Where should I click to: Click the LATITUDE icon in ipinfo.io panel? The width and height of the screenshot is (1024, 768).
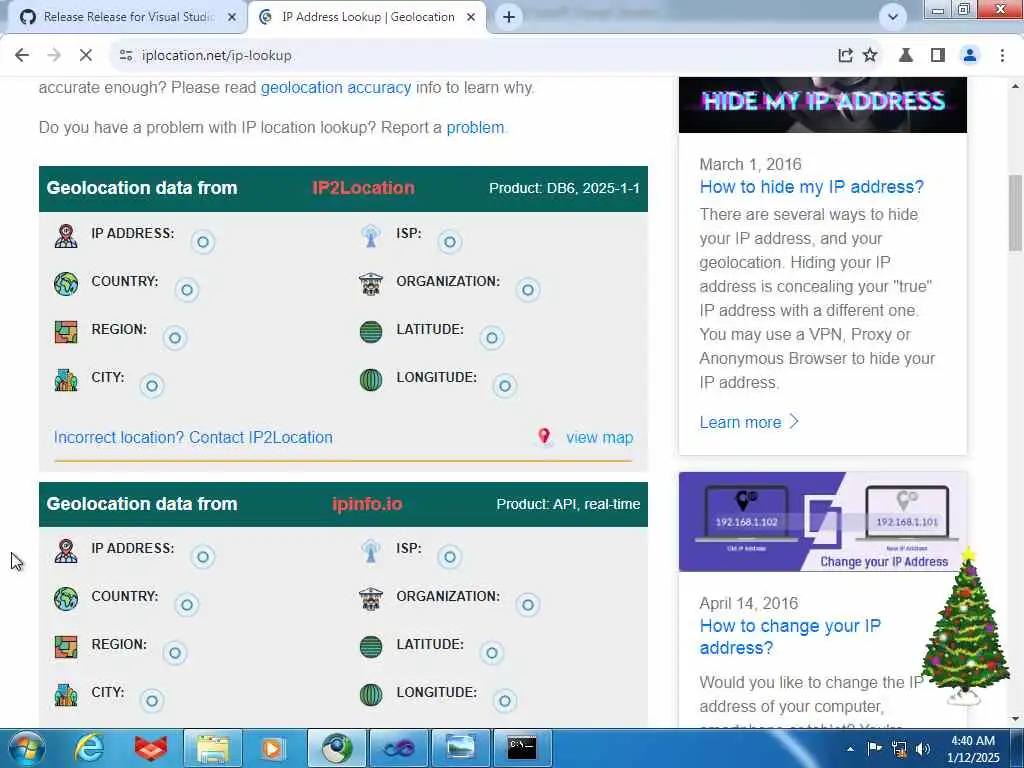coord(371,647)
